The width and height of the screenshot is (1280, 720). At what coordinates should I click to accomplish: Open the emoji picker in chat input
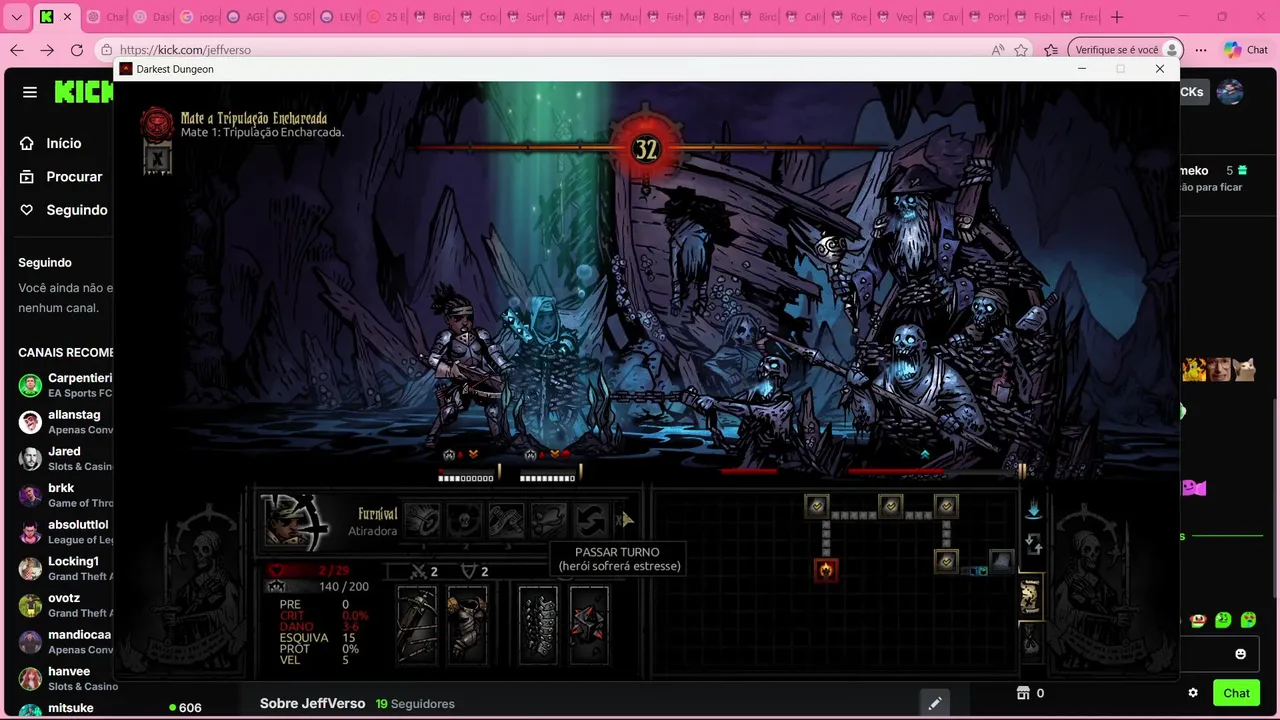(1240, 654)
